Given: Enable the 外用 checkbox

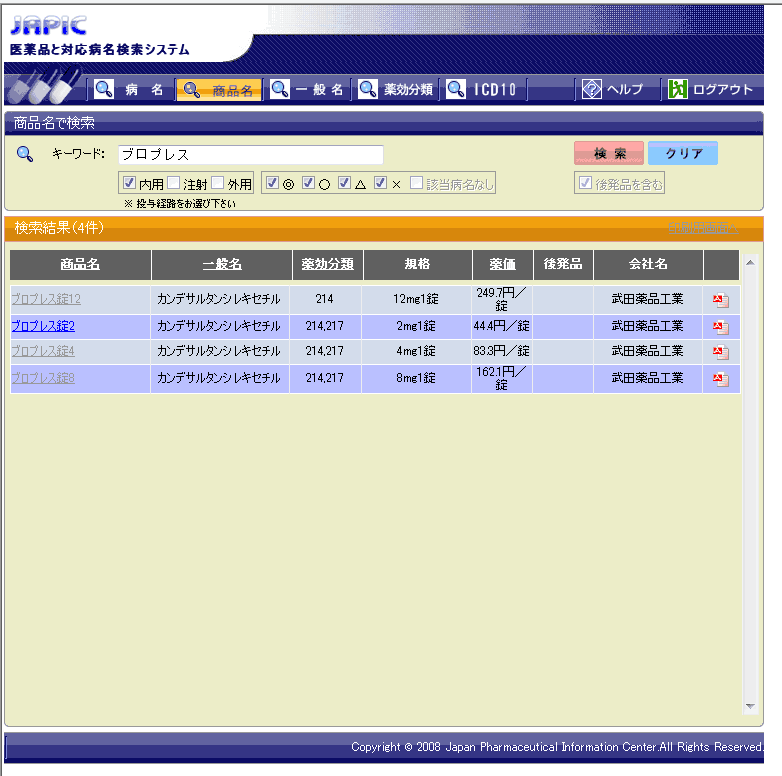Looking at the screenshot, I should pyautogui.click(x=217, y=184).
